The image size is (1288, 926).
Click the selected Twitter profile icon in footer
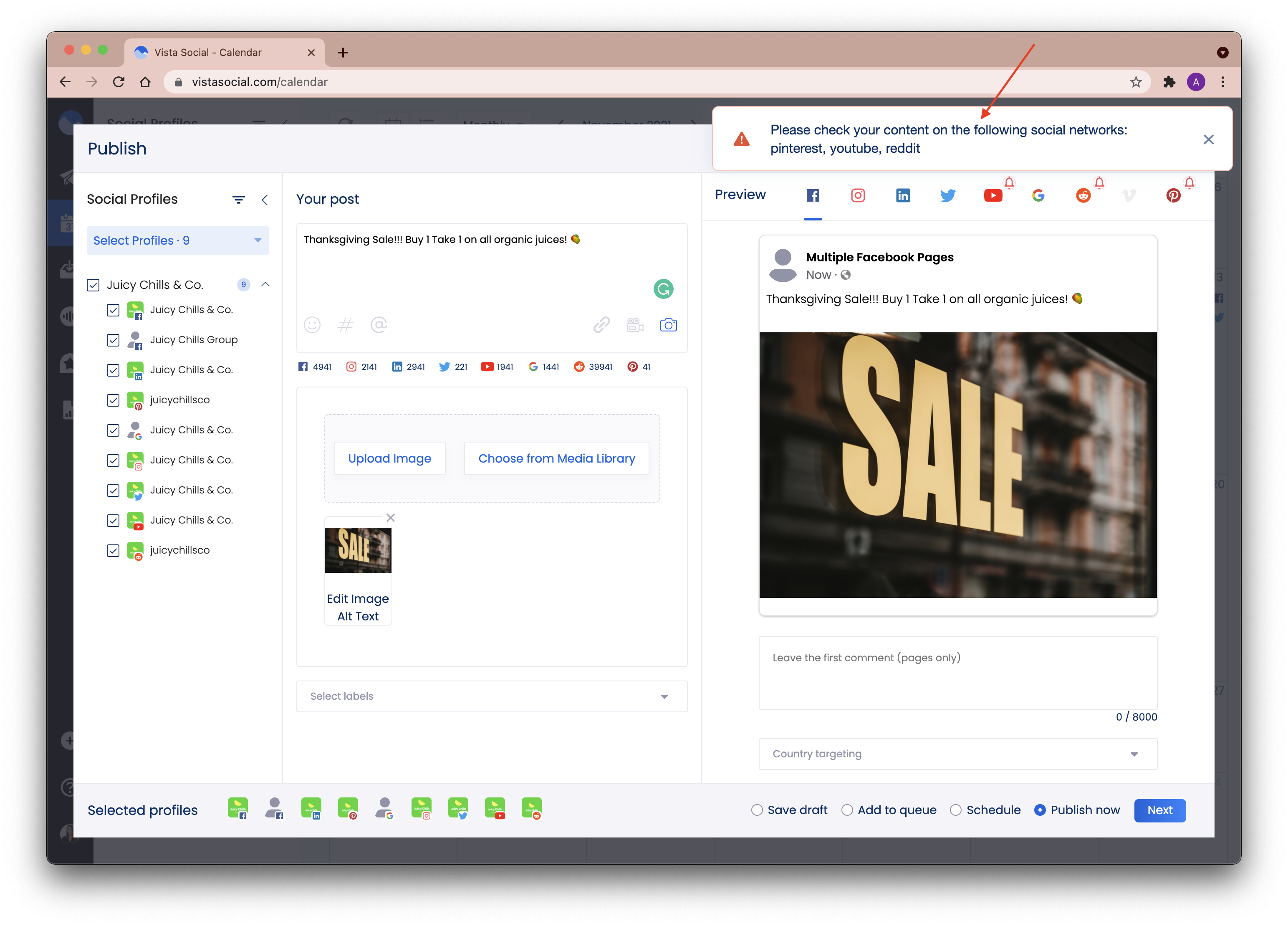[x=458, y=808]
